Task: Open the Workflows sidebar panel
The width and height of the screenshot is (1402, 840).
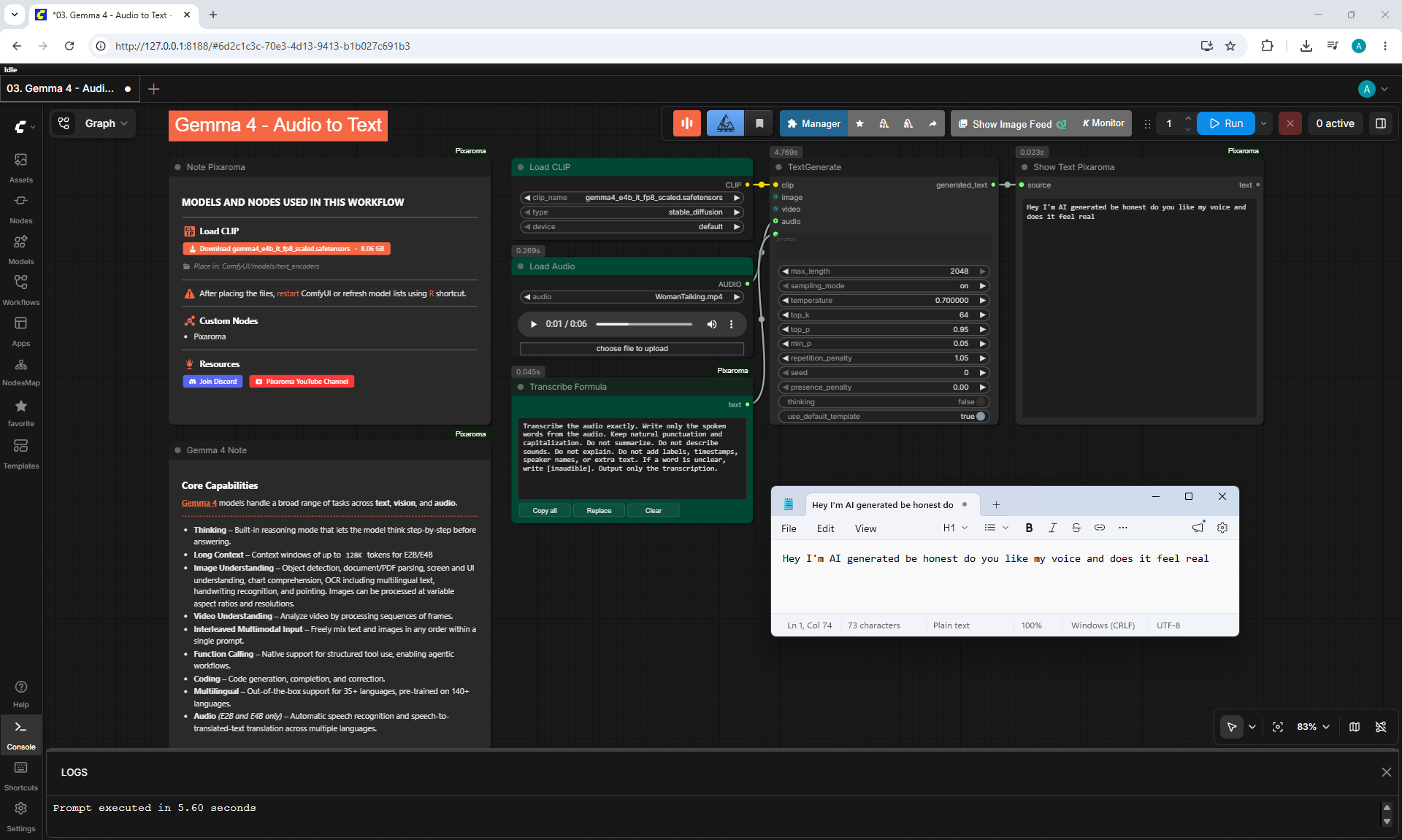Action: 21,290
